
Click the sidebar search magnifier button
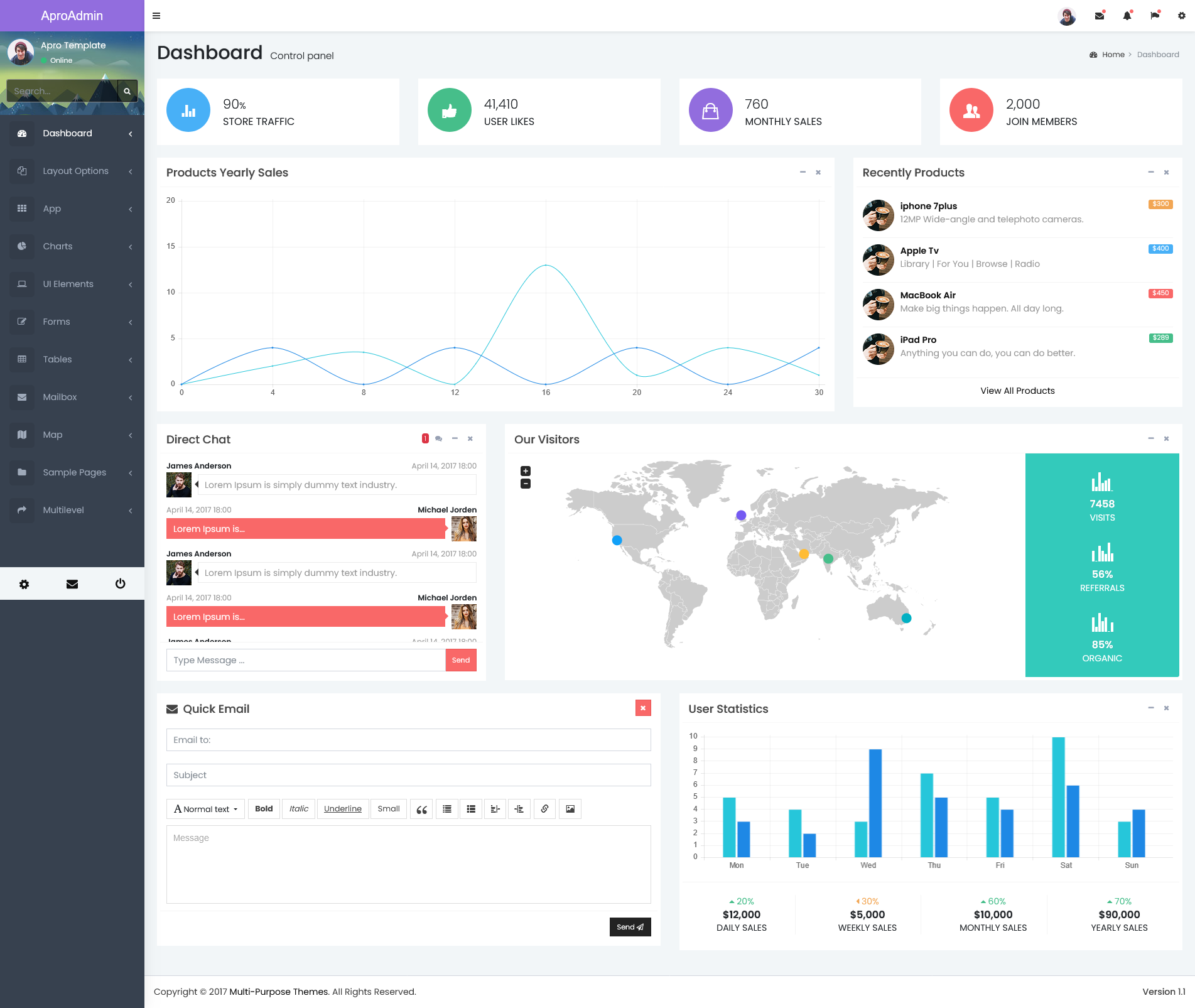pyautogui.click(x=127, y=91)
